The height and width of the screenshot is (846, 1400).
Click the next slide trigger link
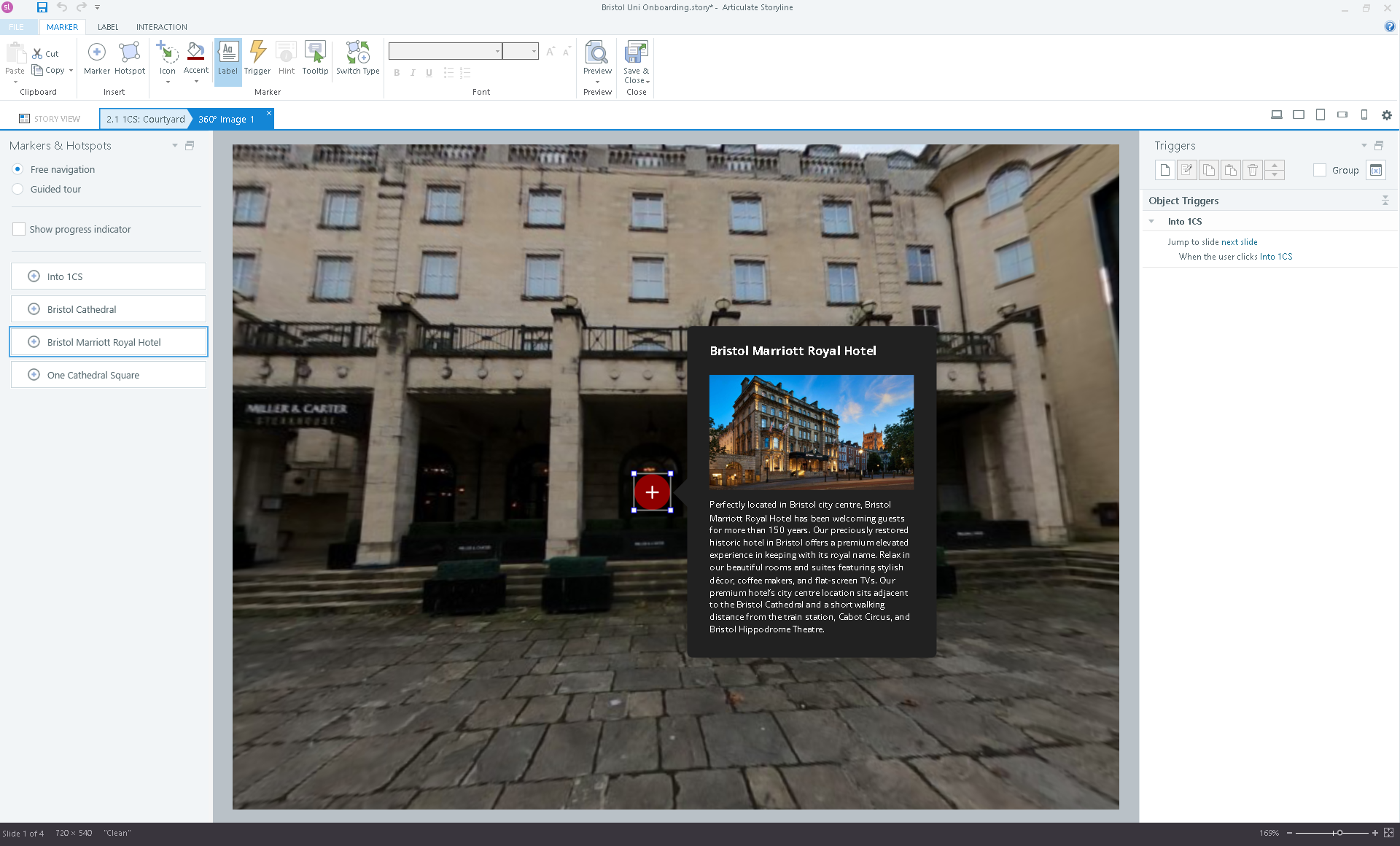[1239, 242]
